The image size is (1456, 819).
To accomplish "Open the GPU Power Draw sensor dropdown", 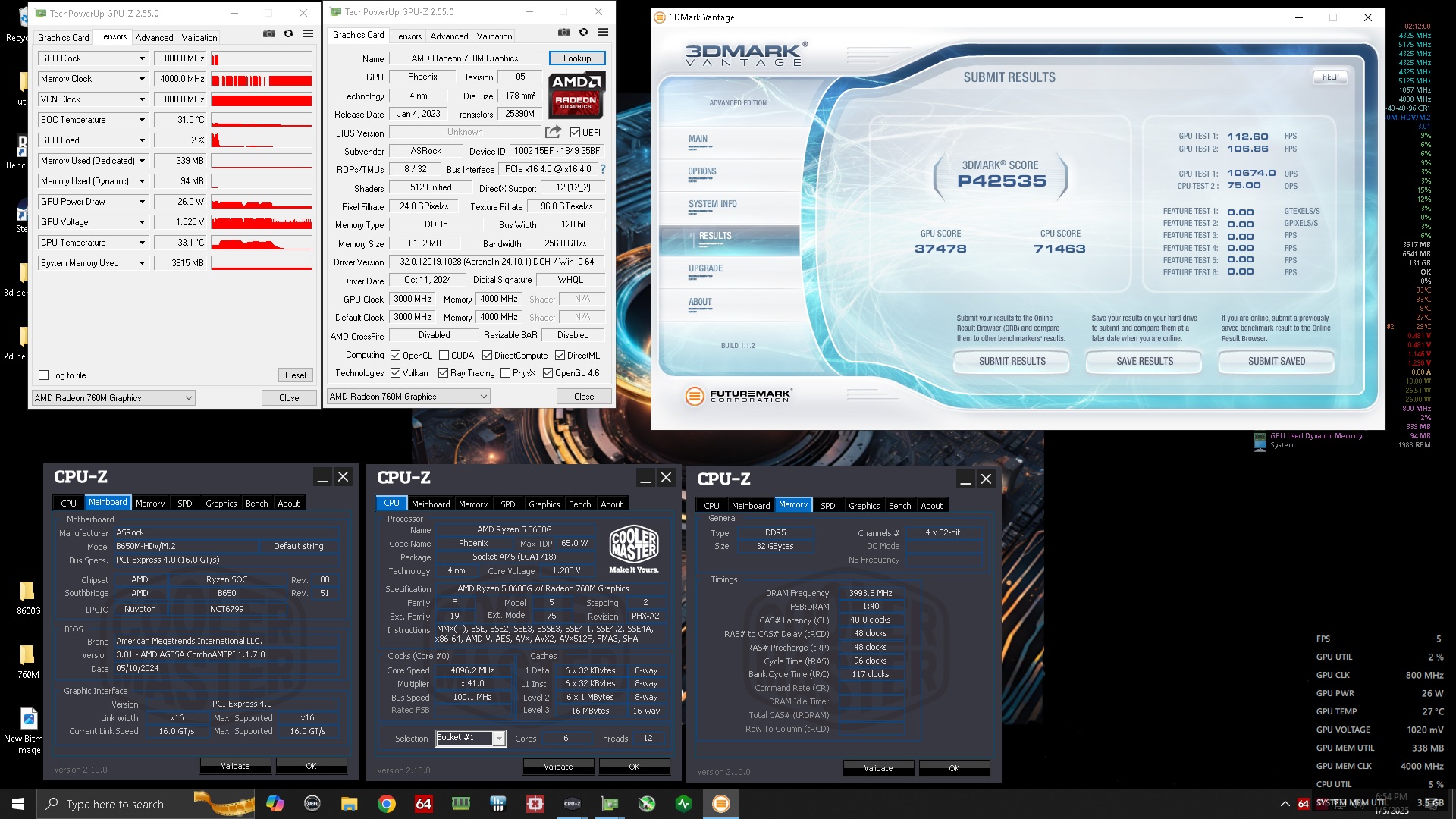I will click(141, 202).
